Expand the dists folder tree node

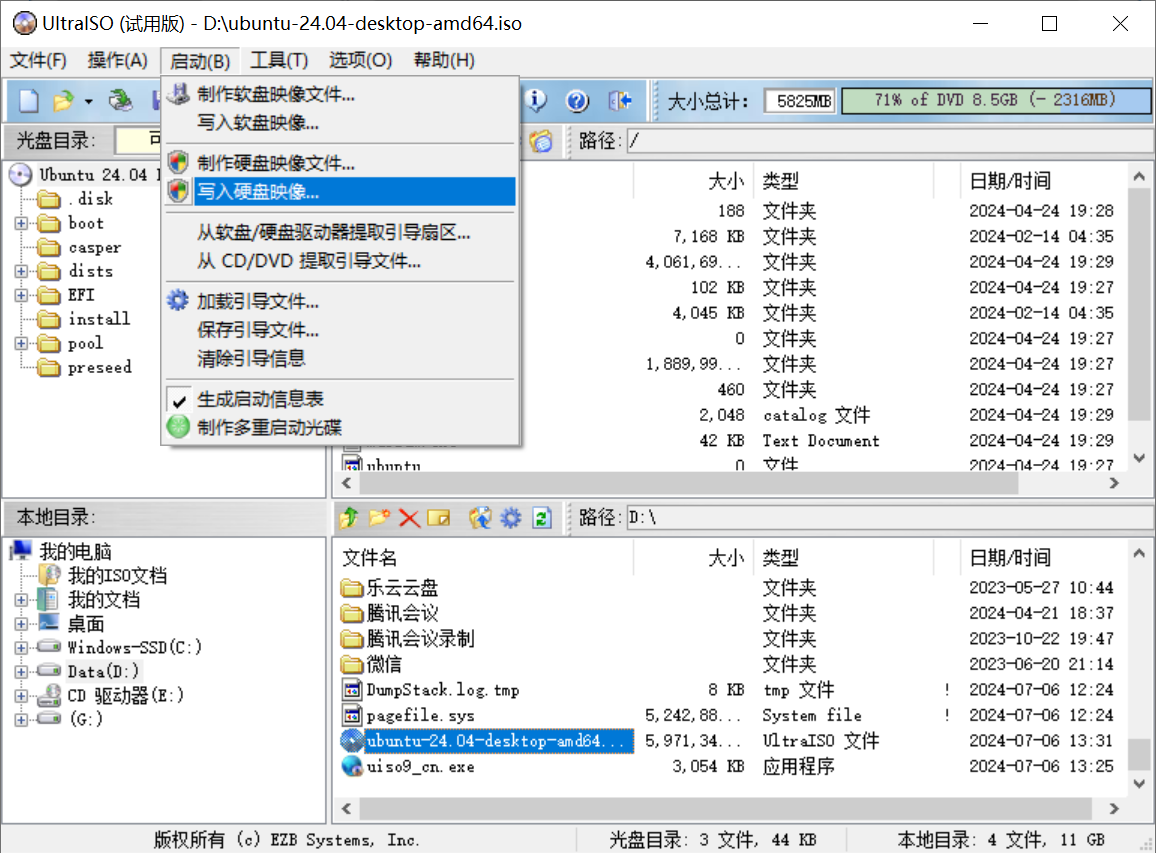[21, 271]
